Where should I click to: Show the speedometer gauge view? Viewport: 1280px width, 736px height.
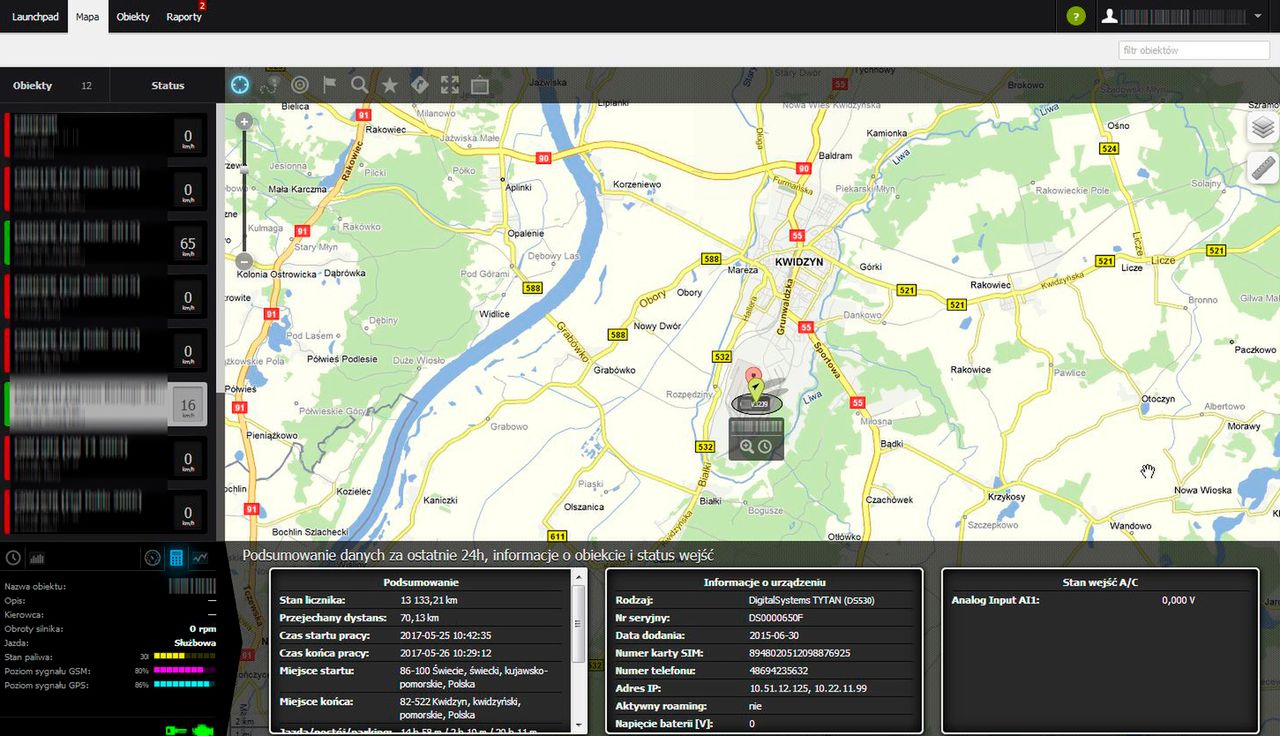coord(152,558)
